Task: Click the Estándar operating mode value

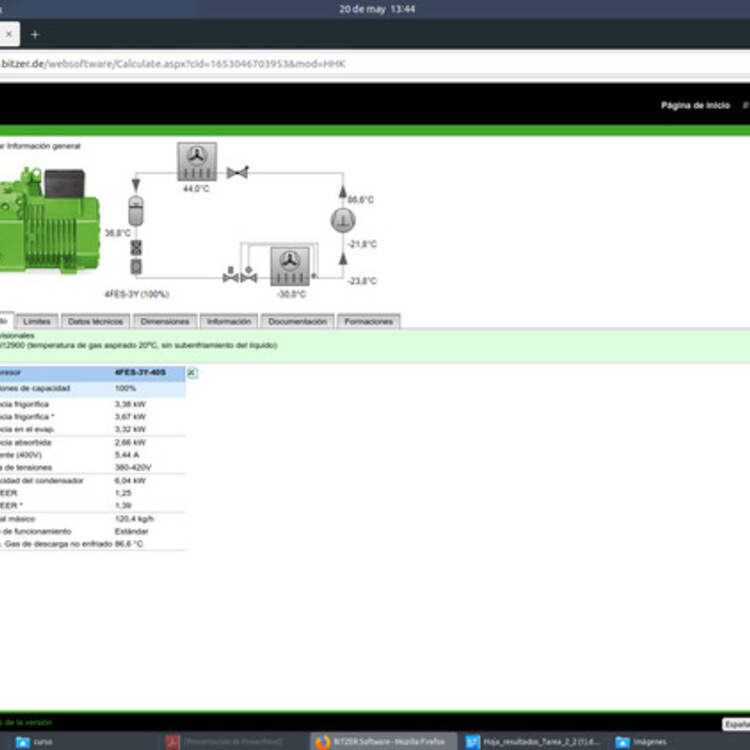Action: [132, 531]
